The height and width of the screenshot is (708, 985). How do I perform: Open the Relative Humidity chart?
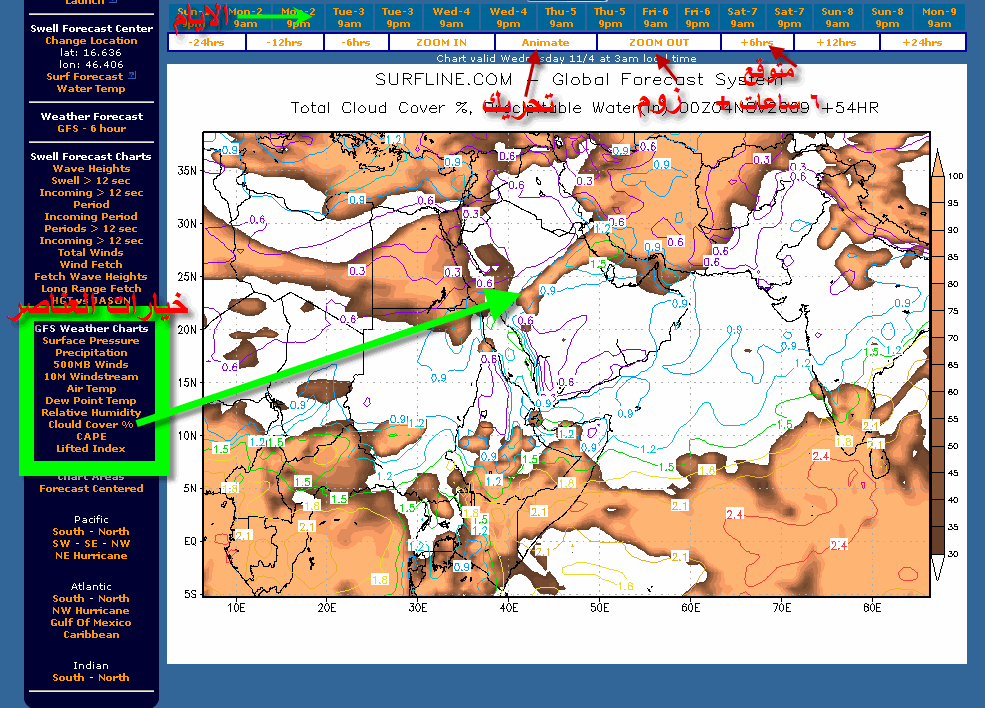(x=91, y=412)
